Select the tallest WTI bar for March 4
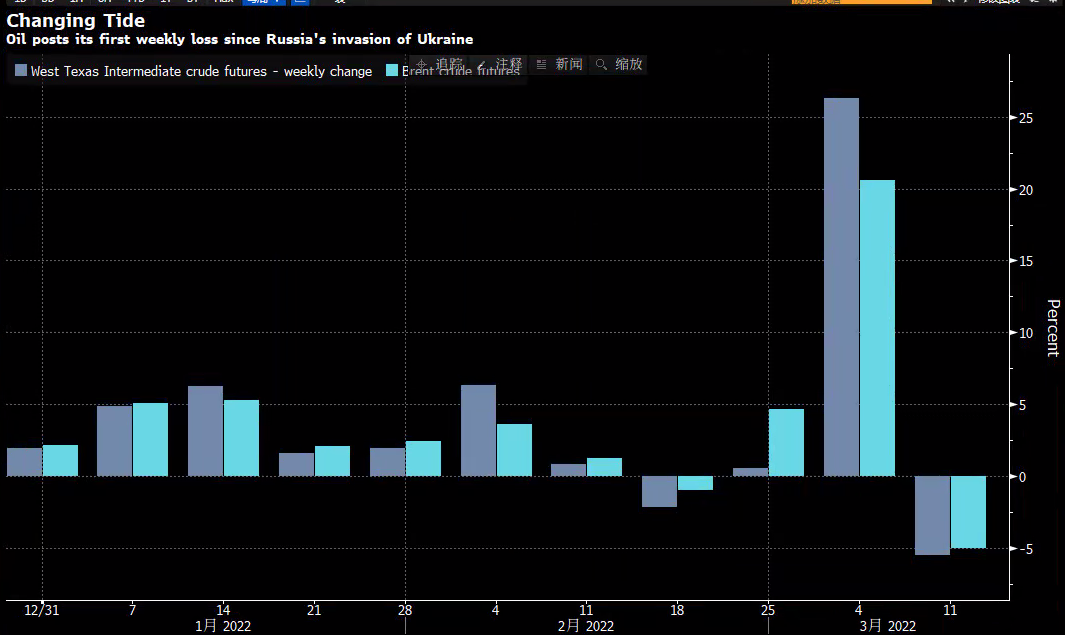This screenshot has width=1065, height=635. click(x=841, y=286)
